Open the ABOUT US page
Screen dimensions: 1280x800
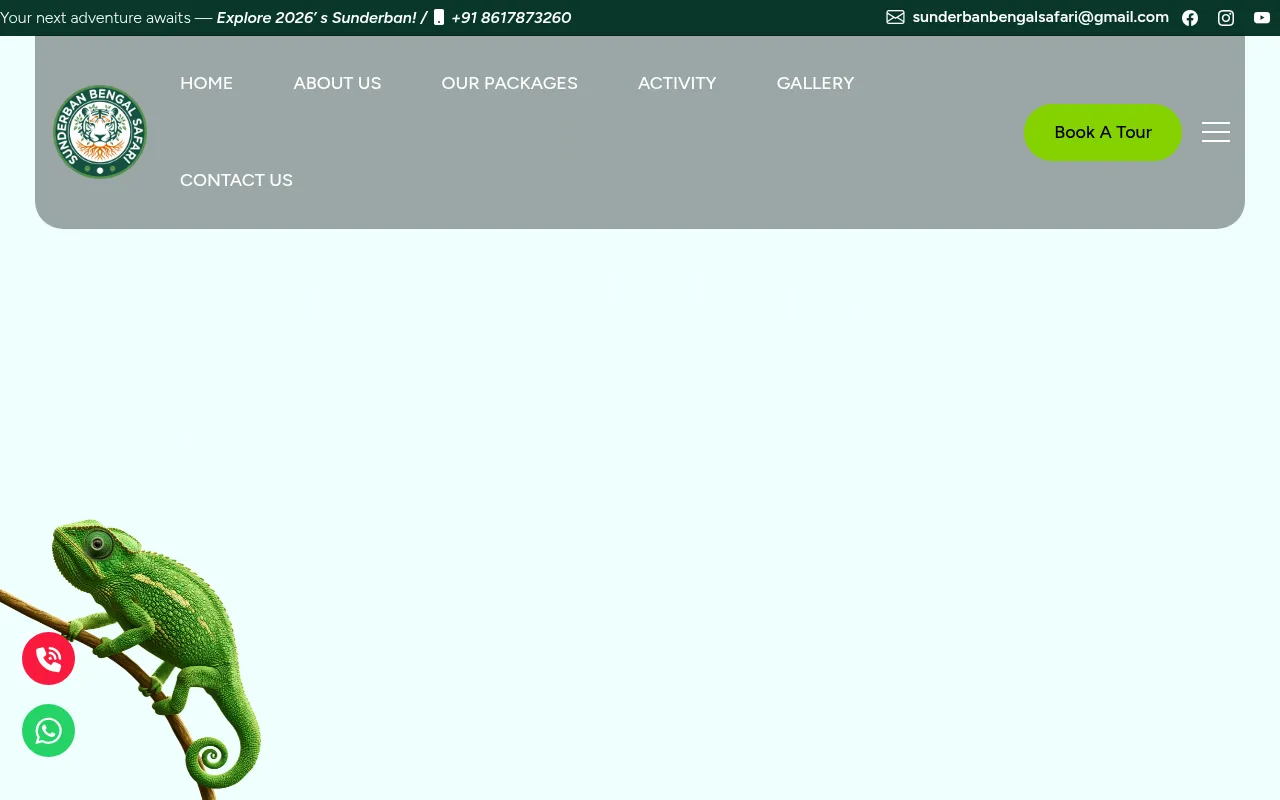[x=337, y=83]
